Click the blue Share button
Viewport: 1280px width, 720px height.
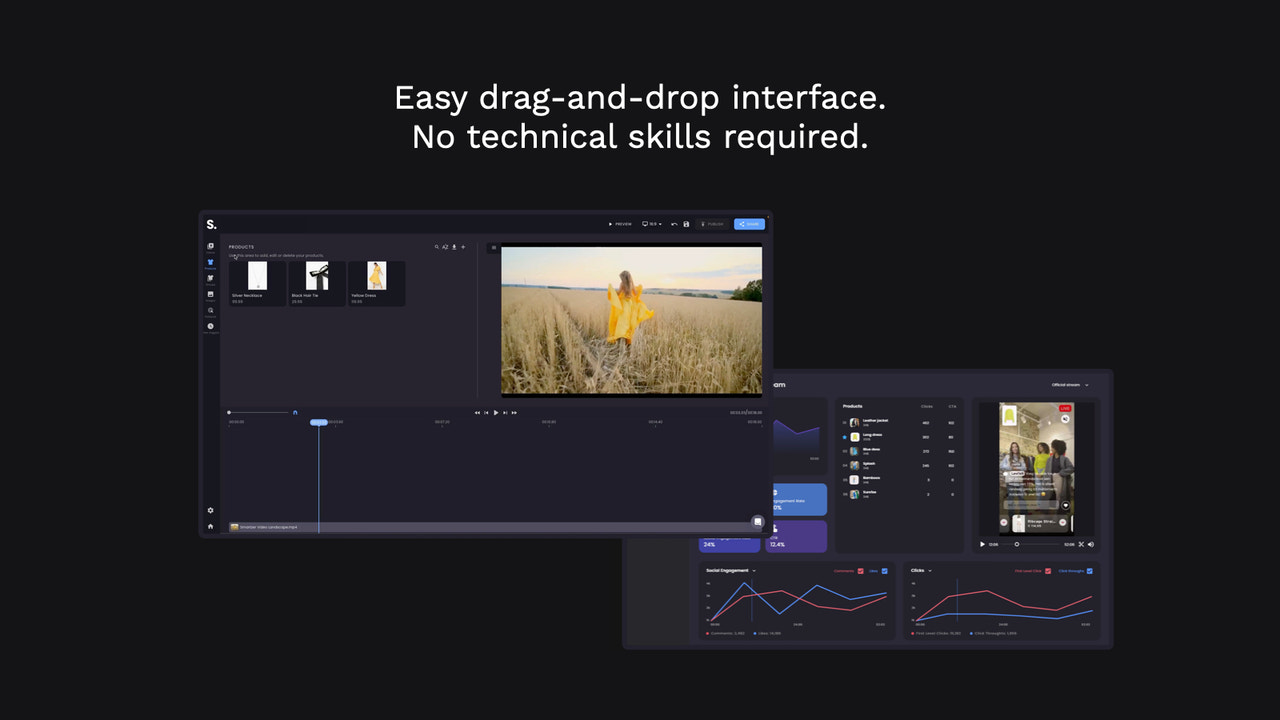point(749,224)
